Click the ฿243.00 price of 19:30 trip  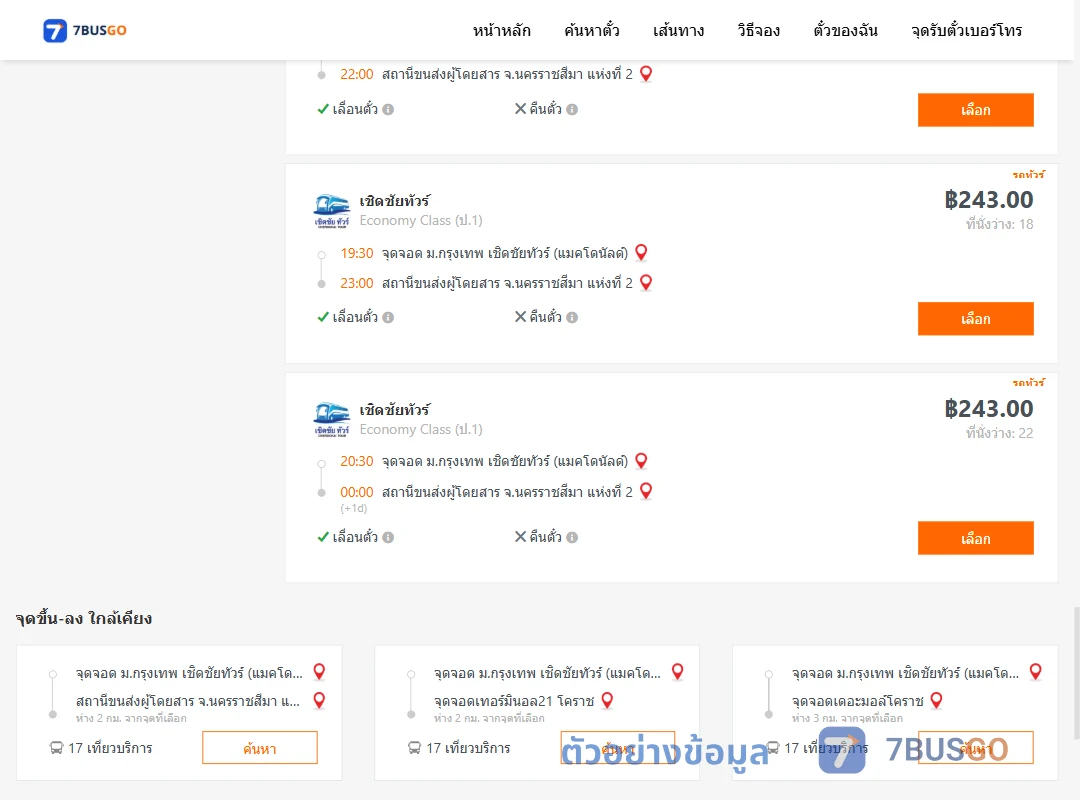pyautogui.click(x=989, y=200)
